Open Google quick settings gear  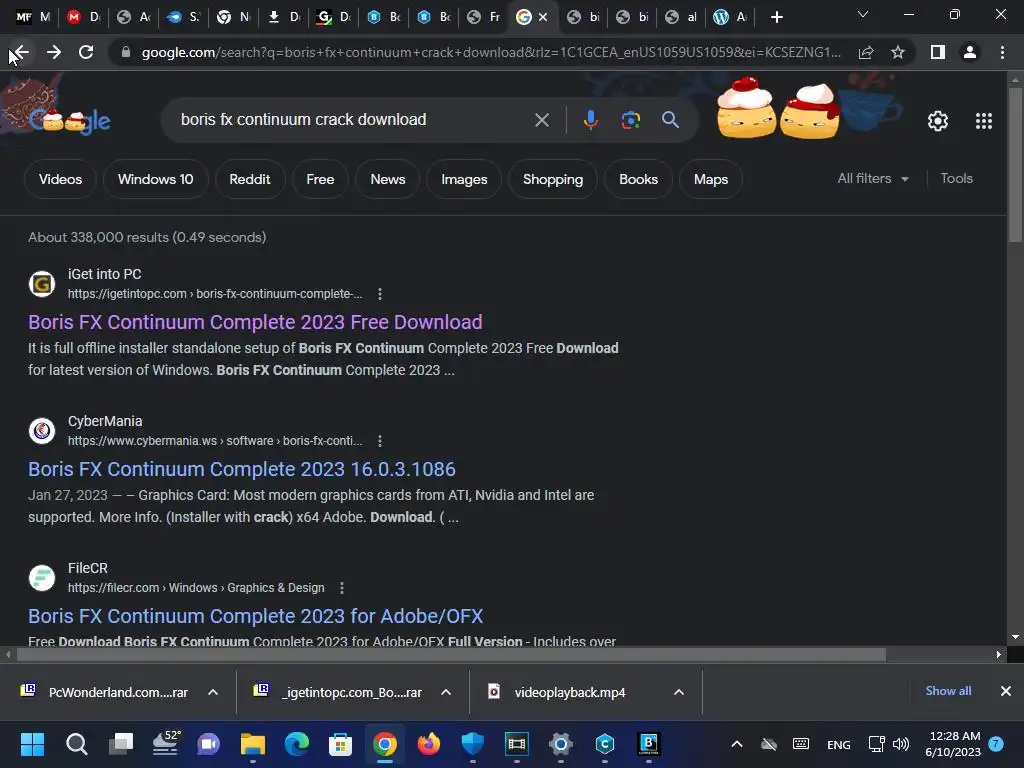click(x=938, y=121)
